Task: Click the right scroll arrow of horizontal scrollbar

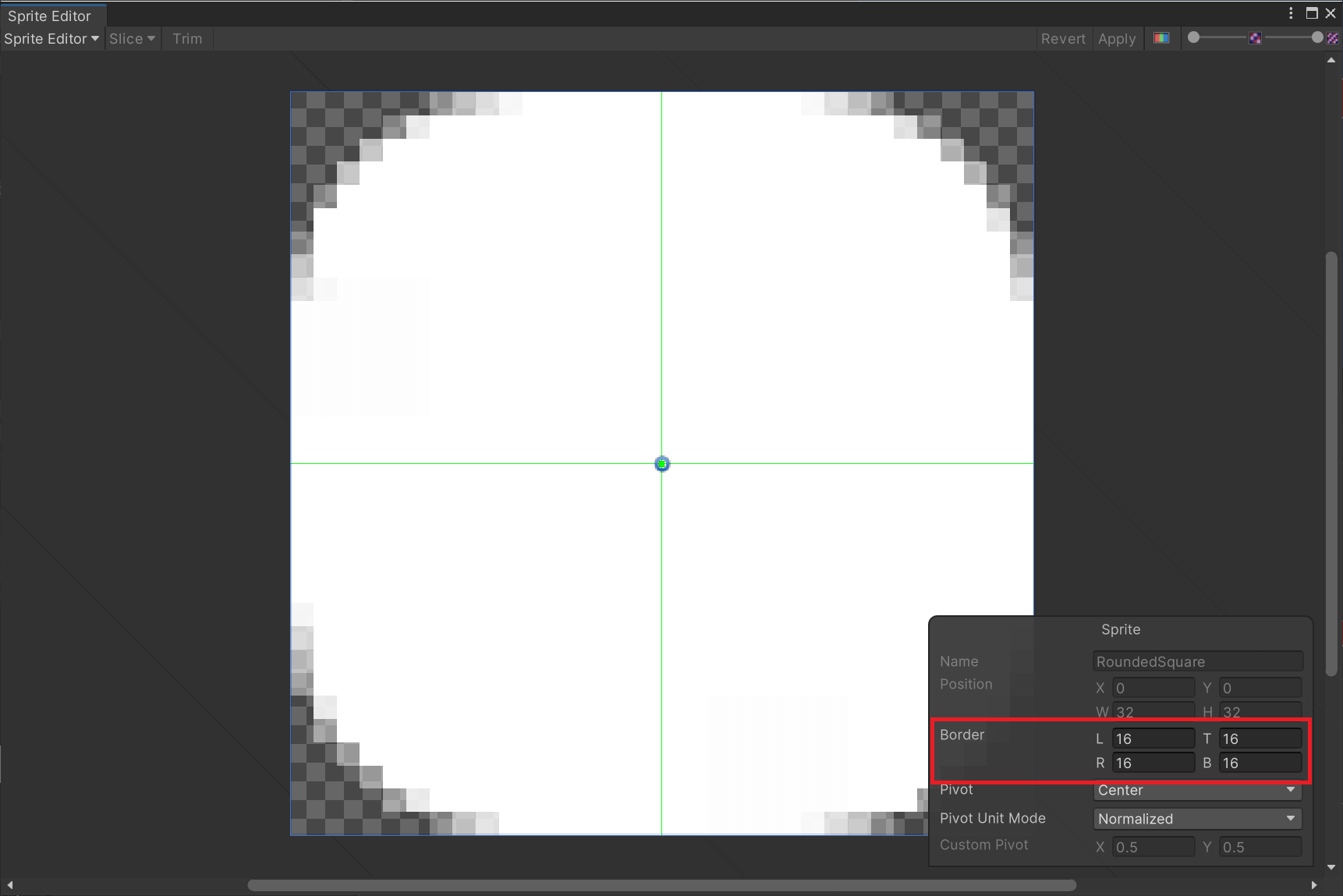Action: click(1314, 885)
